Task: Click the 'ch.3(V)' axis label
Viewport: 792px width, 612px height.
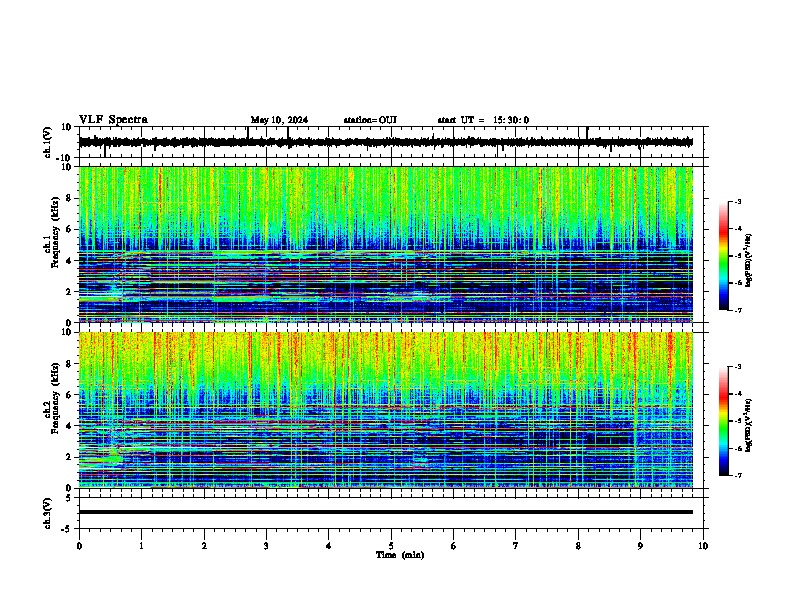Action: (x=48, y=513)
